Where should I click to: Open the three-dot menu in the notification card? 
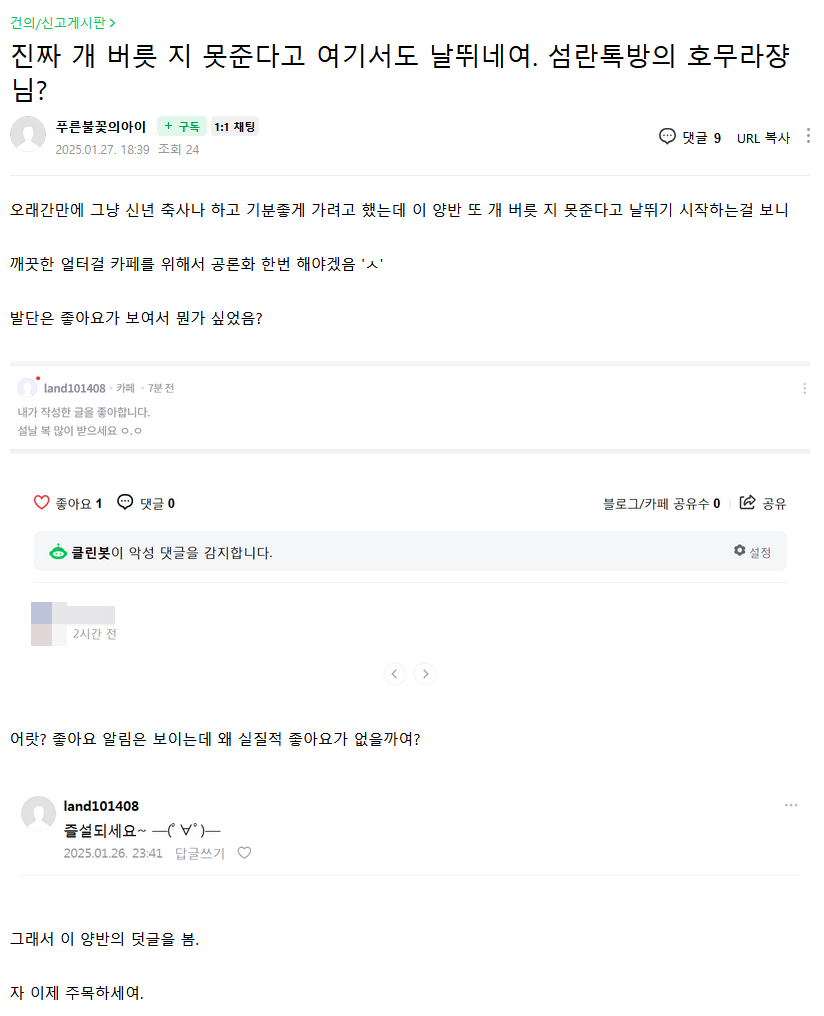click(x=804, y=388)
